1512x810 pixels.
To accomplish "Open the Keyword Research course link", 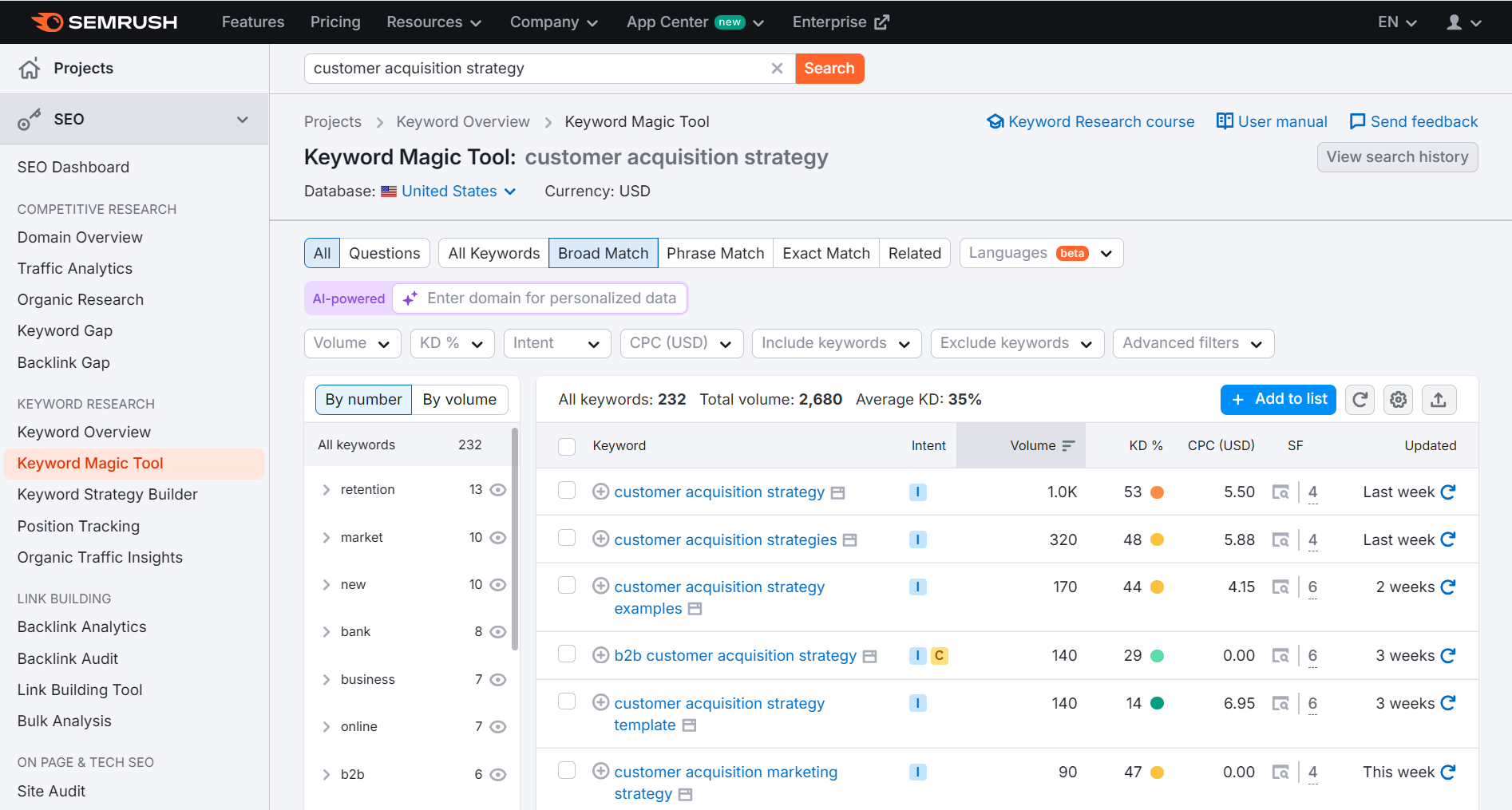I will [1090, 121].
